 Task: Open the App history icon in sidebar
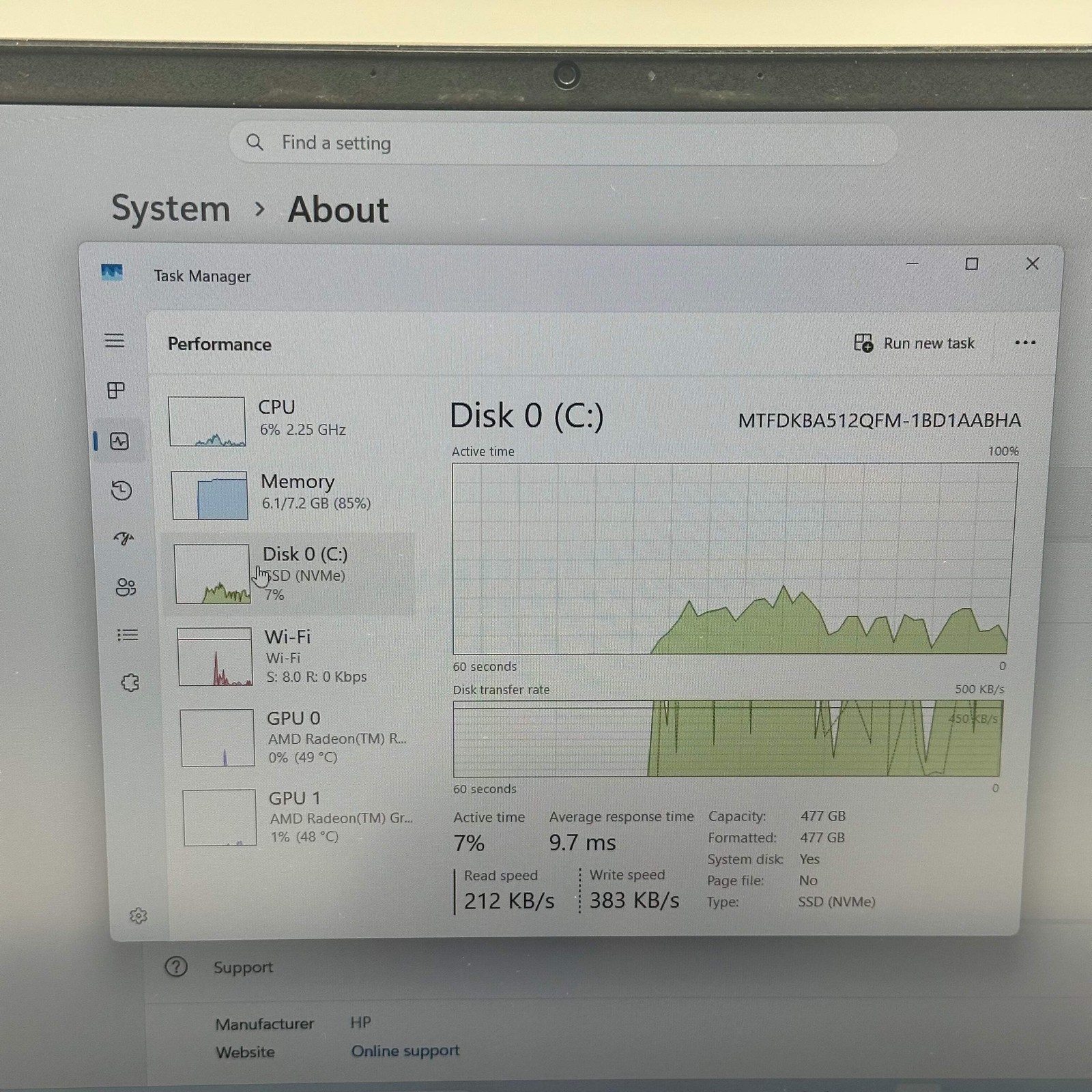click(121, 490)
